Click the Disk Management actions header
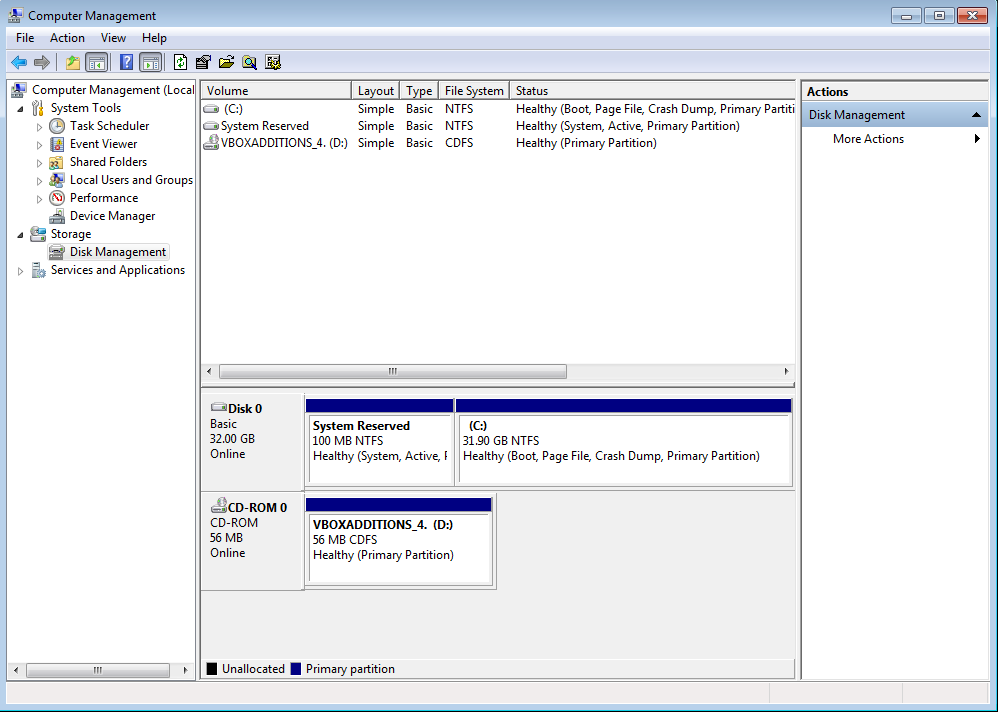Image resolution: width=998 pixels, height=712 pixels. (x=894, y=115)
